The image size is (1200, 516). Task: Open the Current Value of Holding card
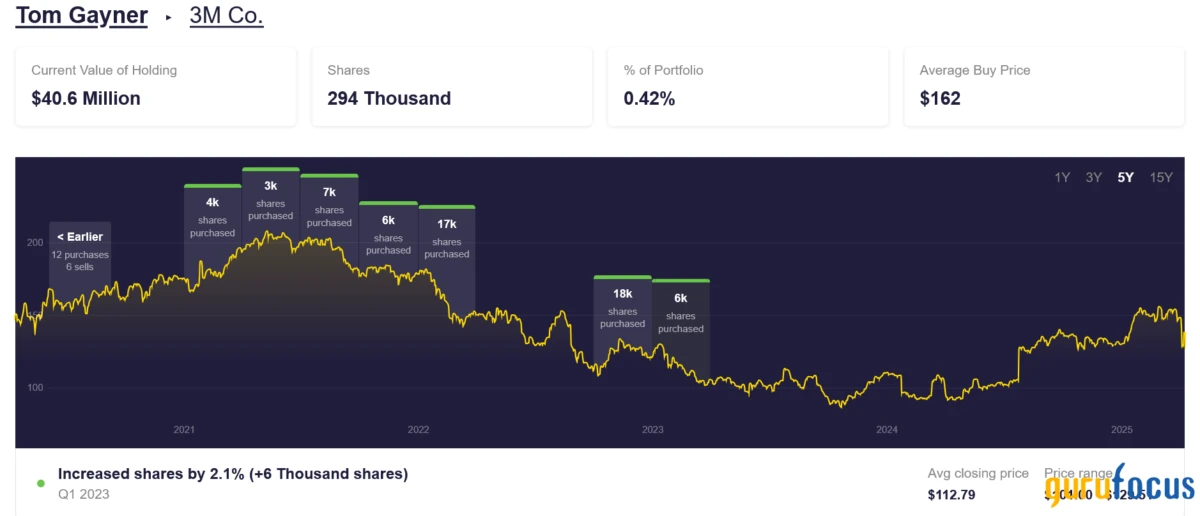click(155, 86)
